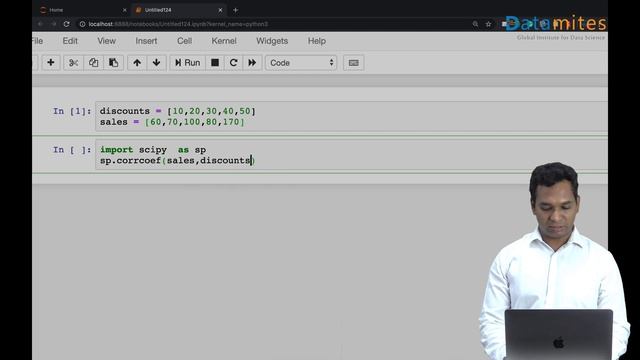This screenshot has width=640, height=360.
Task: Click the sales = [60,70,100,80,170] line
Action: (x=172, y=122)
